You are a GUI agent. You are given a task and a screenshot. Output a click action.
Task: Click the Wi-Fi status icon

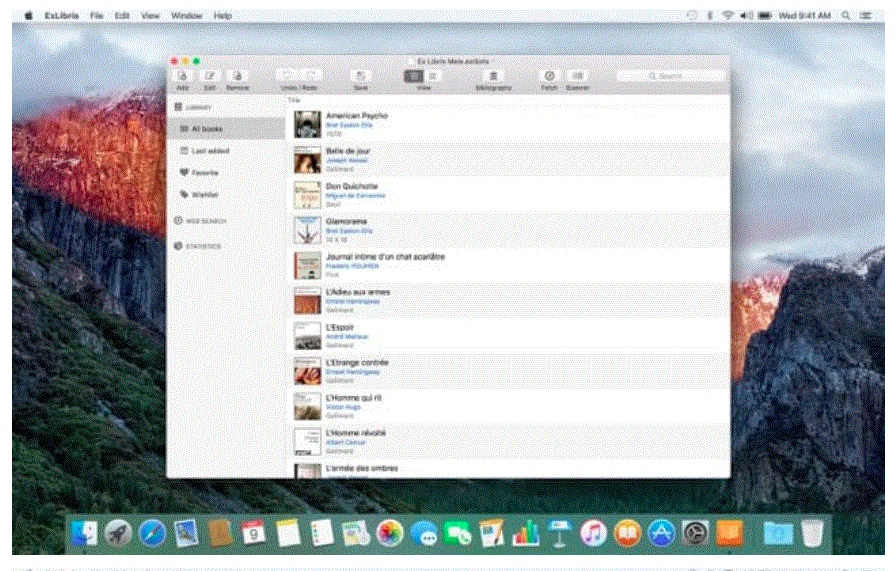click(727, 15)
